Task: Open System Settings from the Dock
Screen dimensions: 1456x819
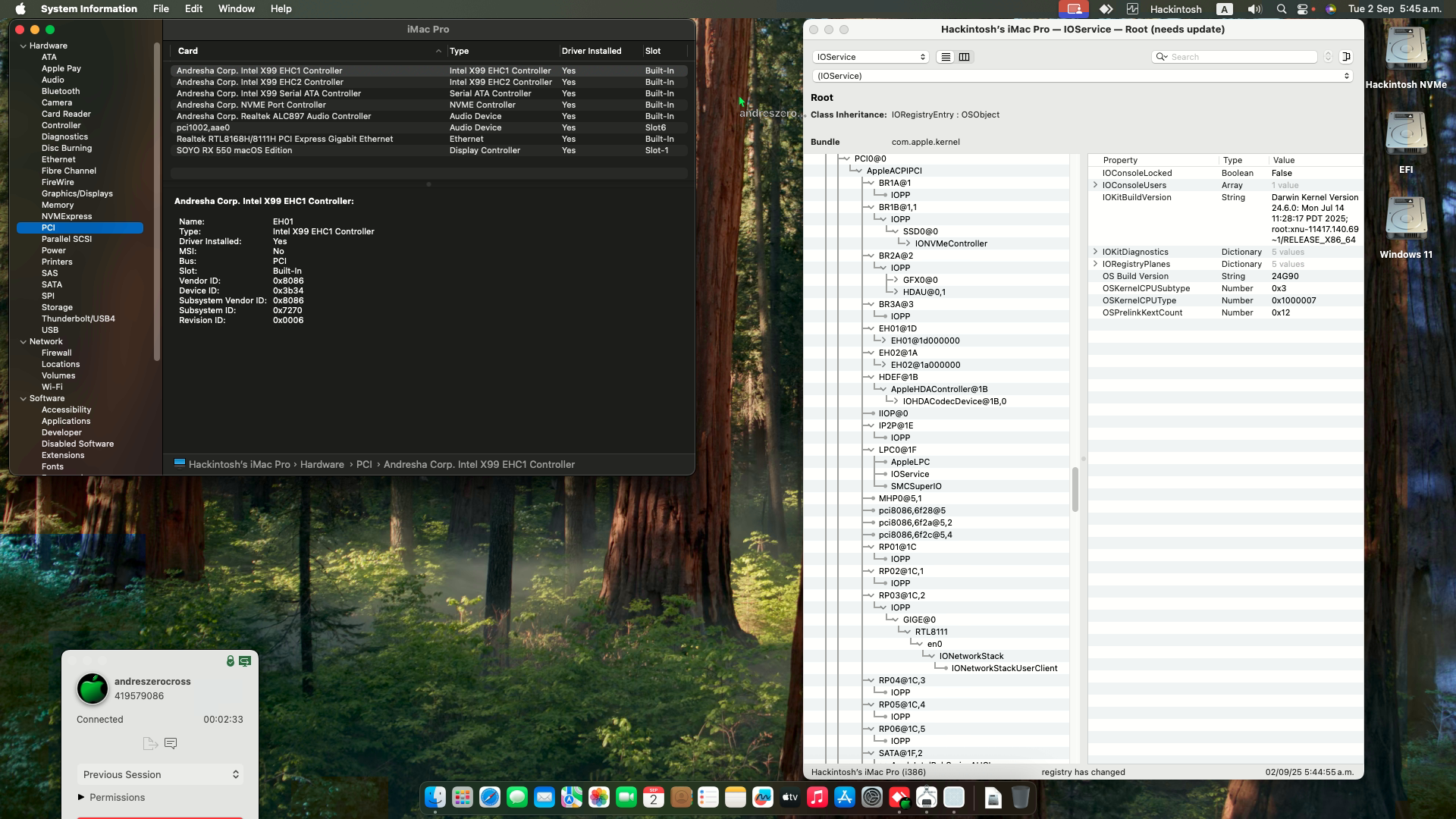Action: pyautogui.click(x=874, y=798)
